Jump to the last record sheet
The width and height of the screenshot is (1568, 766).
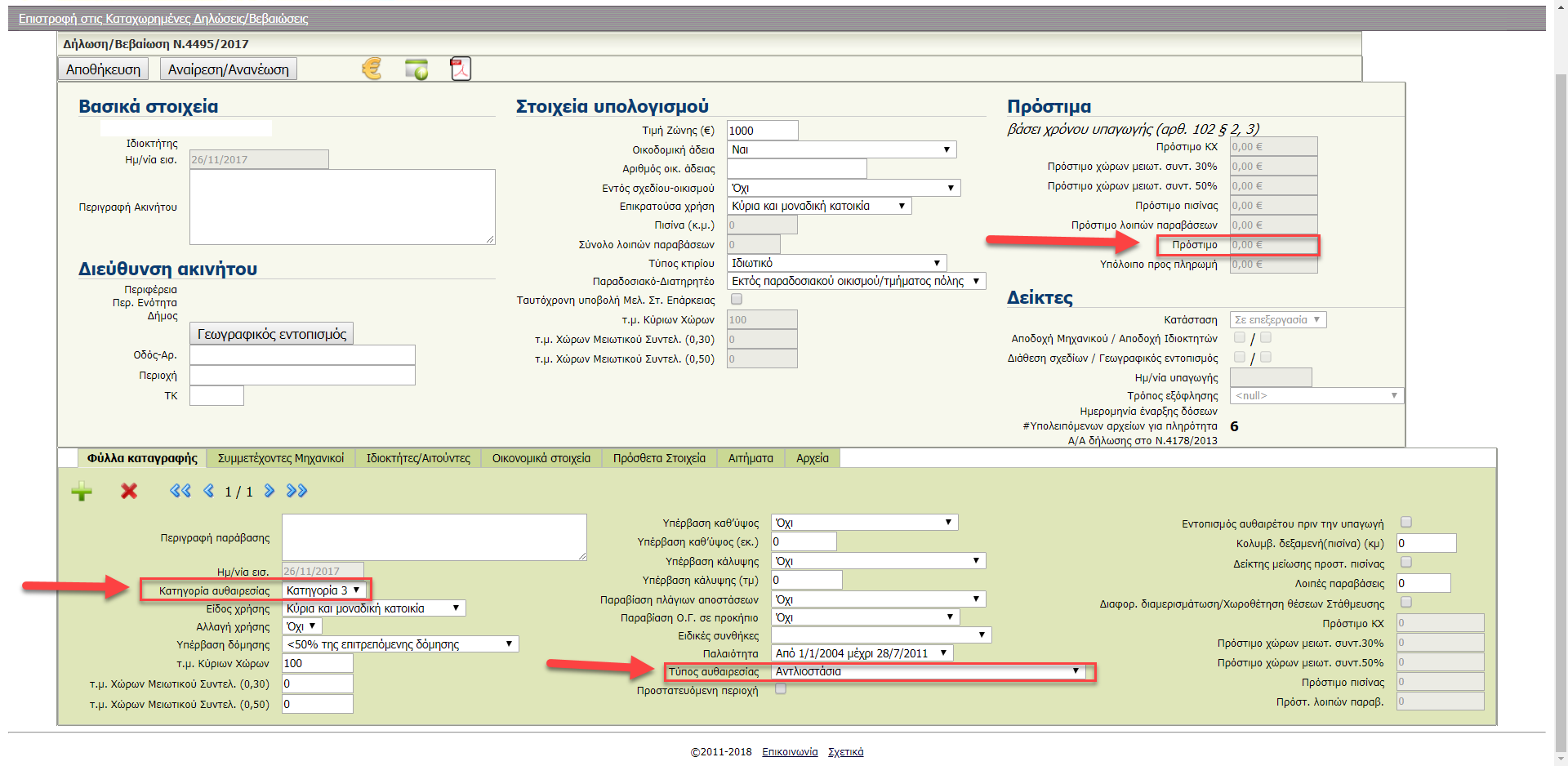pos(296,491)
